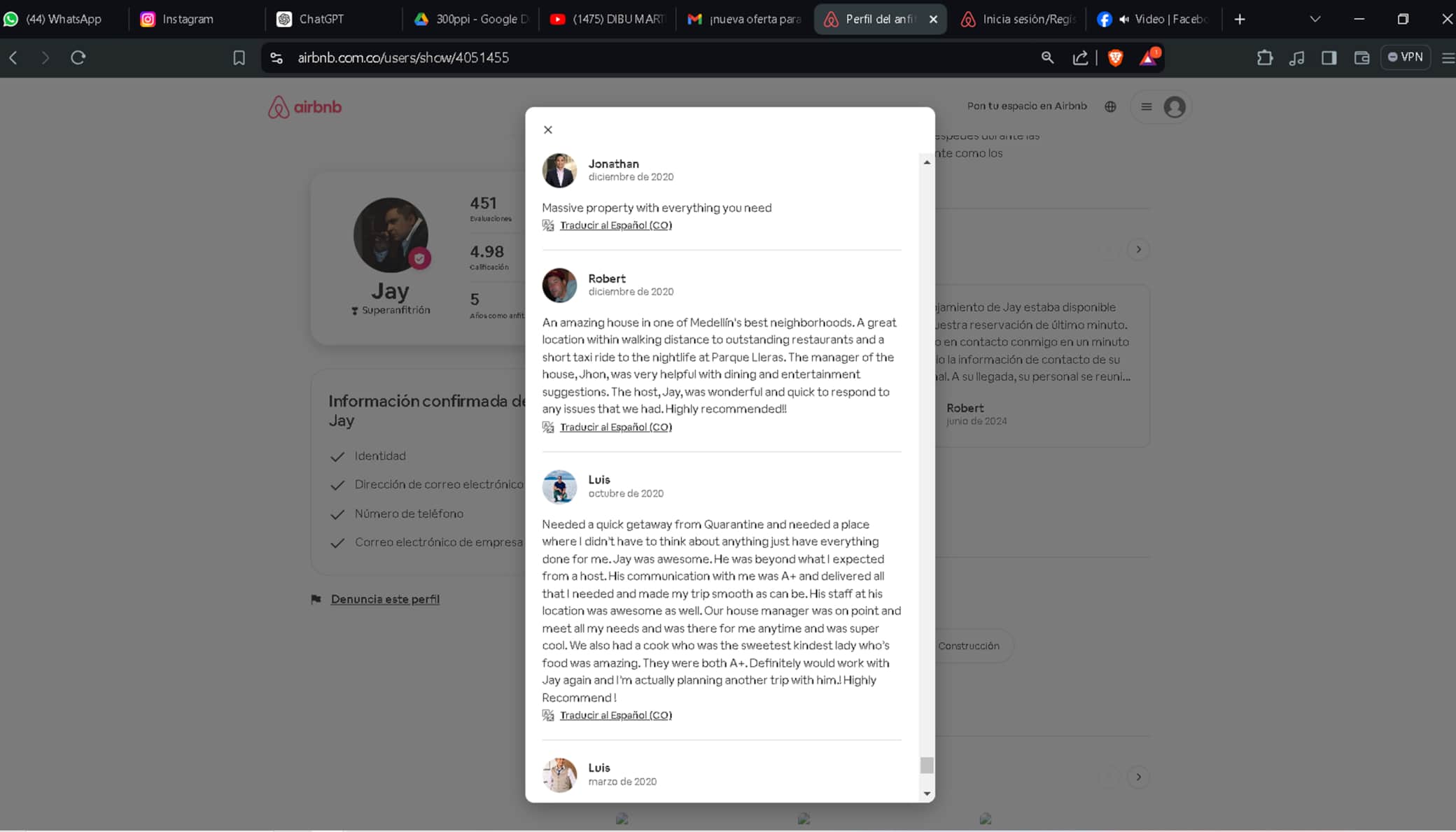Screen dimensions: 1456x832
Task: Switch to the Gmail nueva oferta tab
Action: [743, 19]
